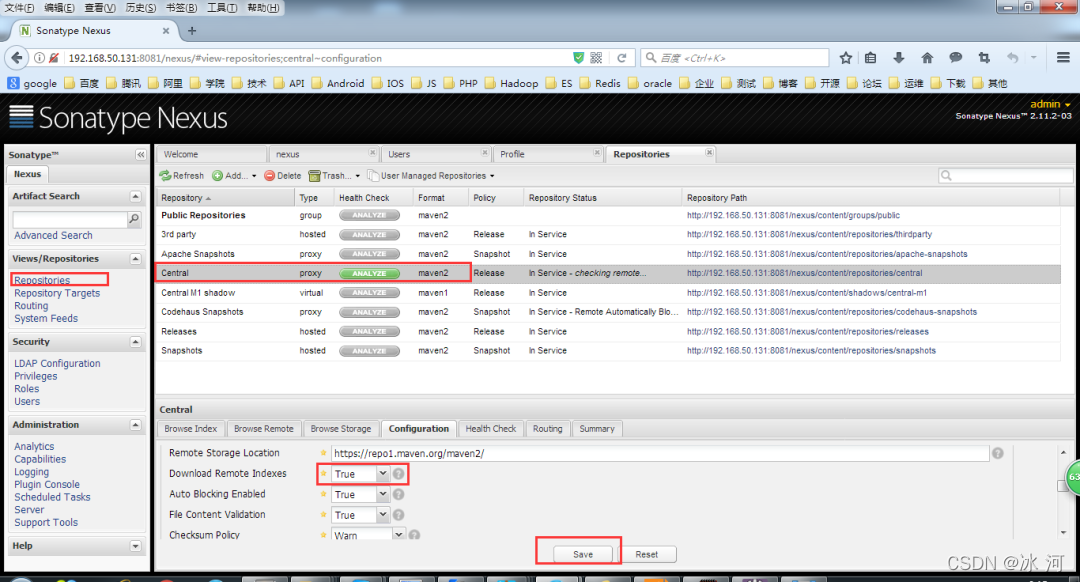Open the LDAP Configuration link
This screenshot has width=1080, height=582.
(57, 364)
